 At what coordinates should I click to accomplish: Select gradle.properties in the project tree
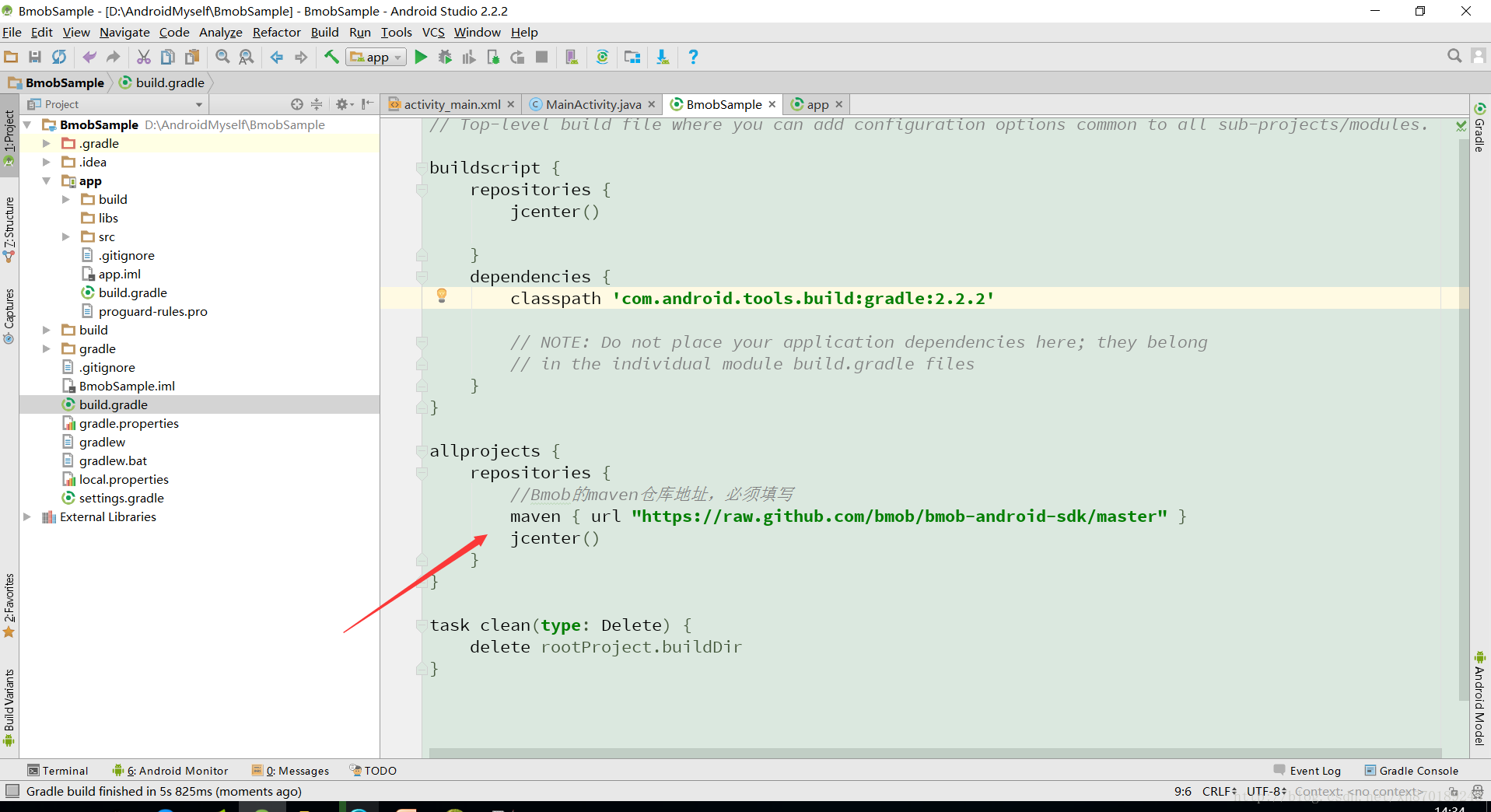point(129,423)
